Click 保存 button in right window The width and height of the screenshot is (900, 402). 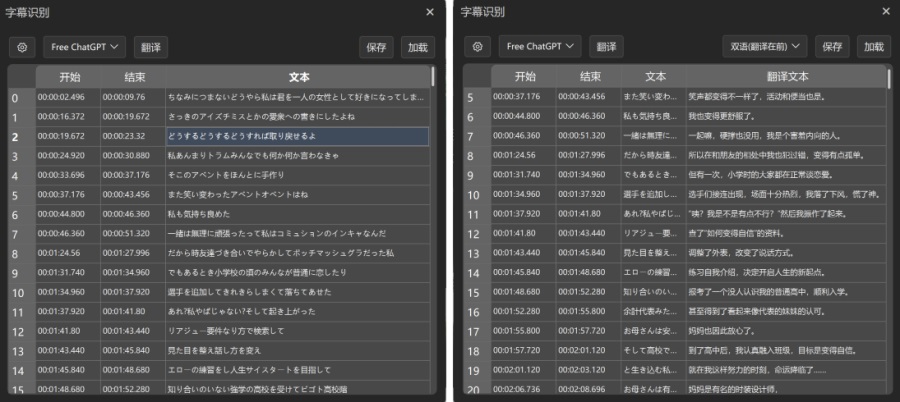[832, 47]
